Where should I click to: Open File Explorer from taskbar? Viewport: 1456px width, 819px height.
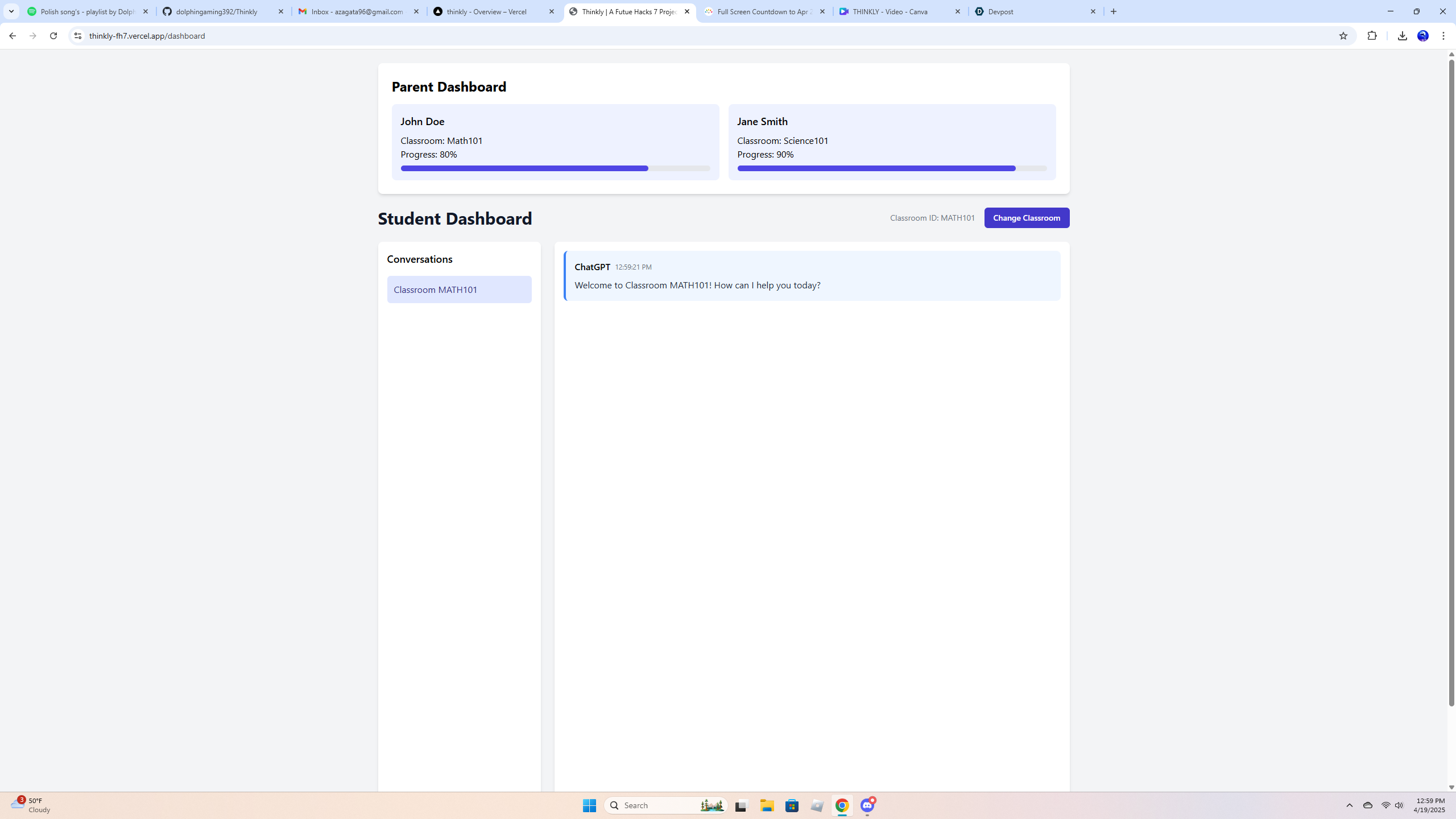767,805
